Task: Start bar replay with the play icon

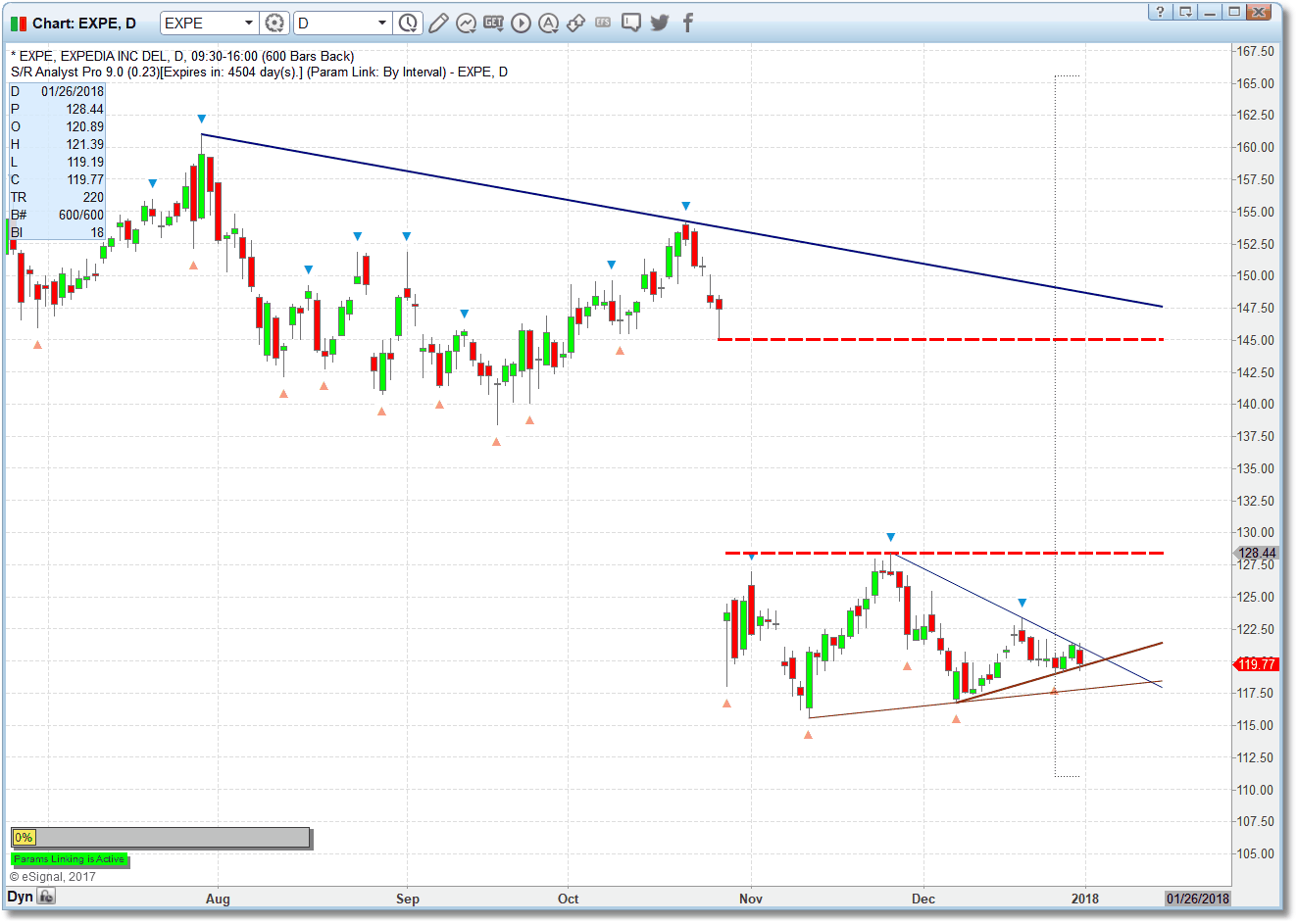Action: [x=522, y=23]
